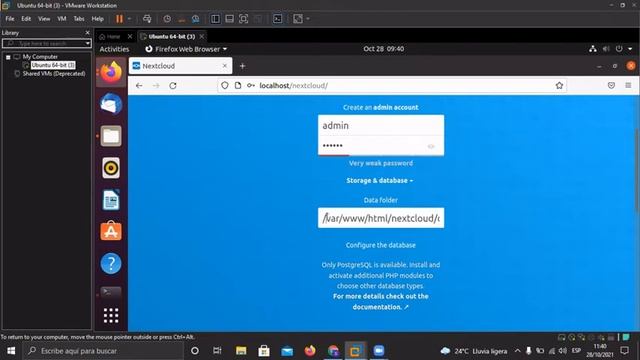
Task: Click the Save to Pocket icon
Action: 611,85
